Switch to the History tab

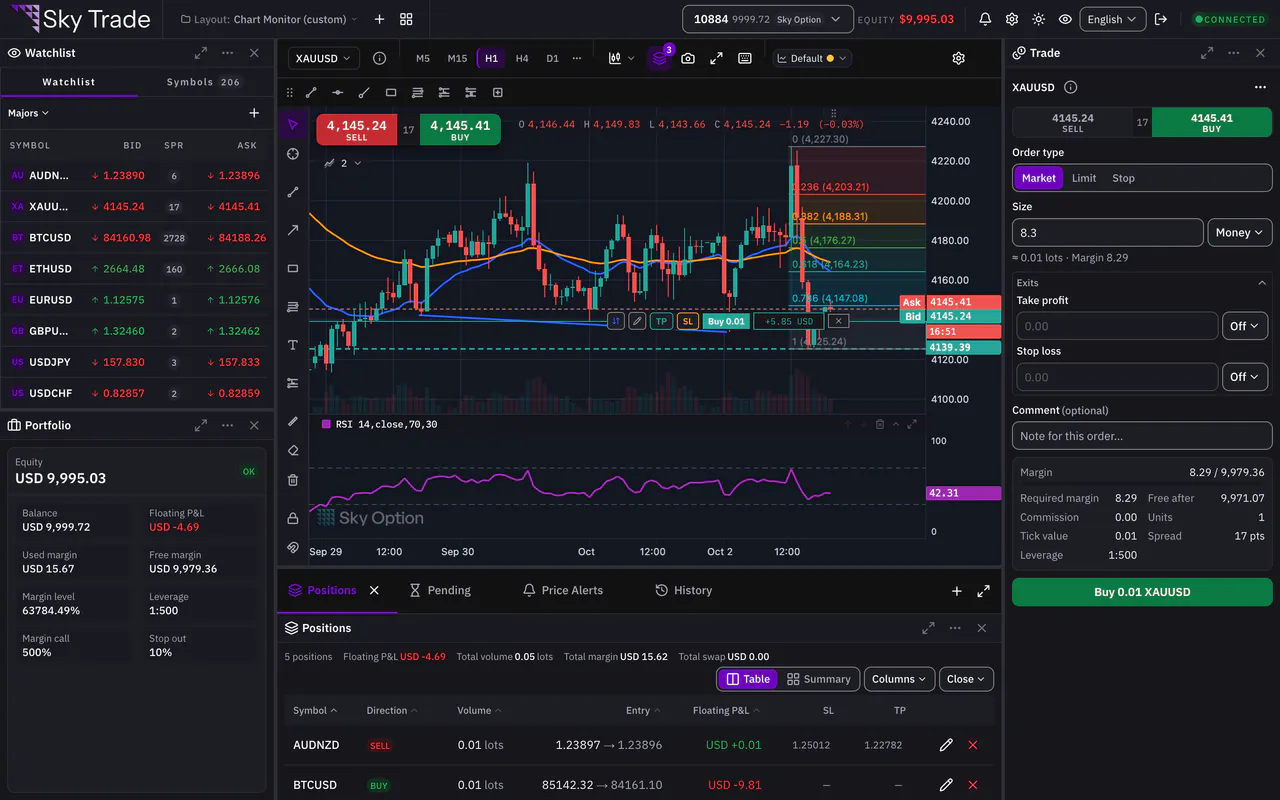tap(684, 591)
